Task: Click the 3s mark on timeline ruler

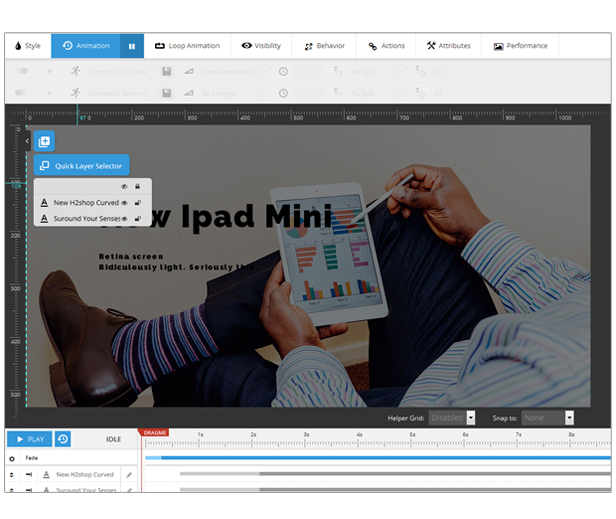Action: 306,435
